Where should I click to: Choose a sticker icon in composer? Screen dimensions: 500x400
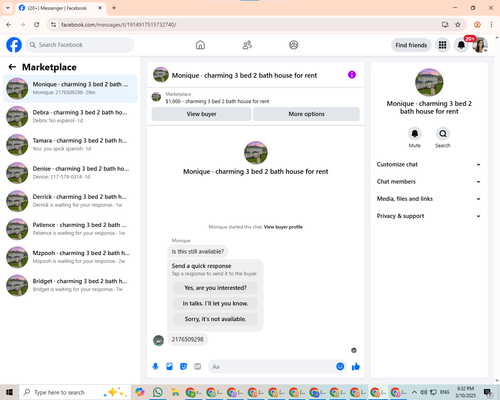pos(183,367)
